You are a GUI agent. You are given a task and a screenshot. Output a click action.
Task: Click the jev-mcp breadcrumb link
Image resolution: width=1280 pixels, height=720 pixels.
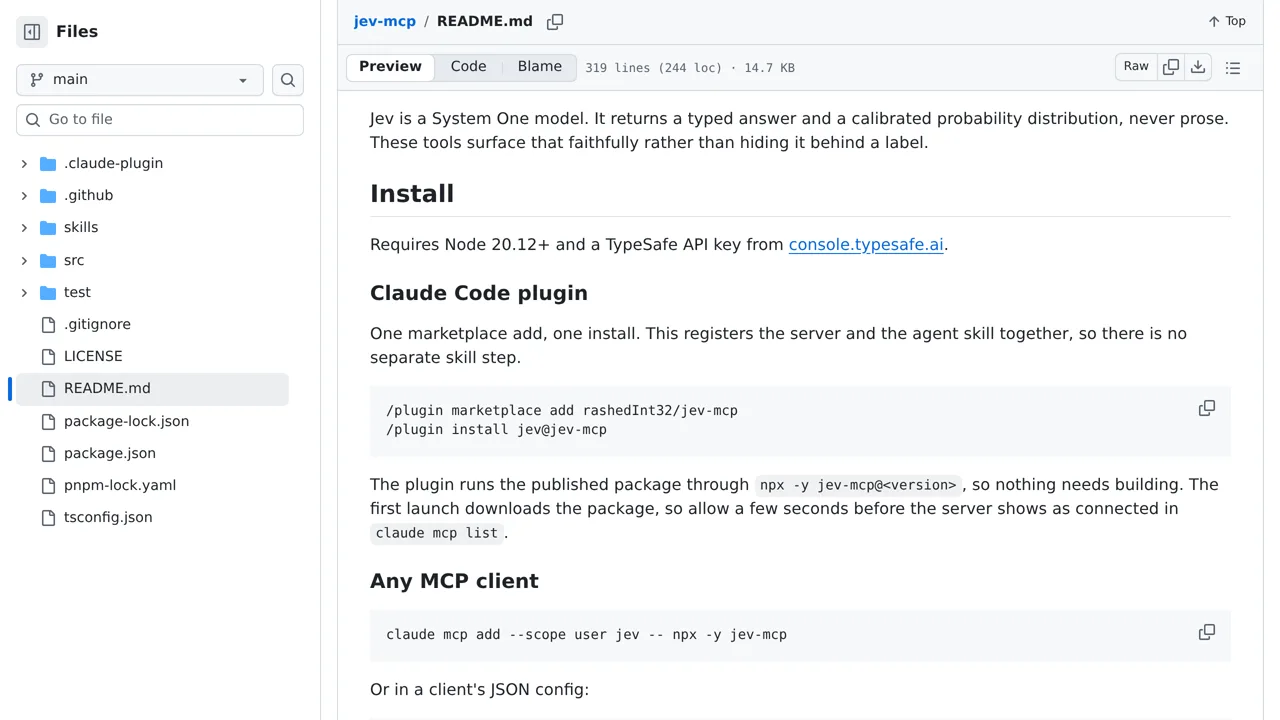pyautogui.click(x=385, y=21)
